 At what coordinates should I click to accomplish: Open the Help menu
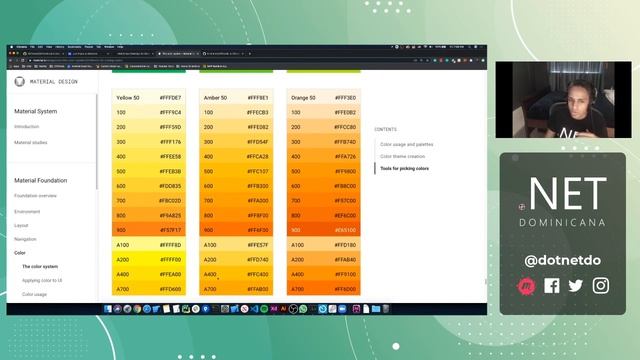point(120,47)
